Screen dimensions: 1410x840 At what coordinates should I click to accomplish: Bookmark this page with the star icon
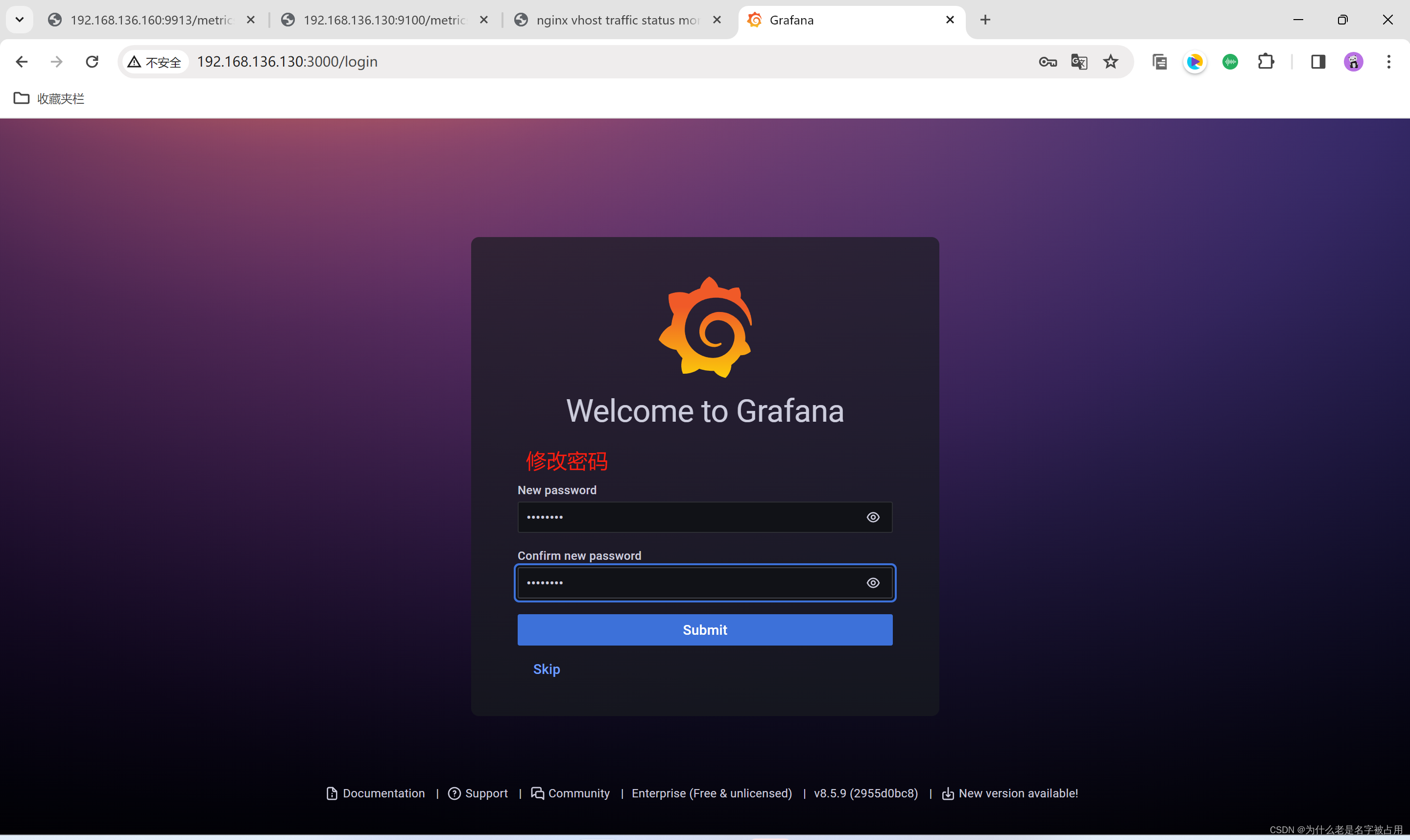pyautogui.click(x=1111, y=62)
